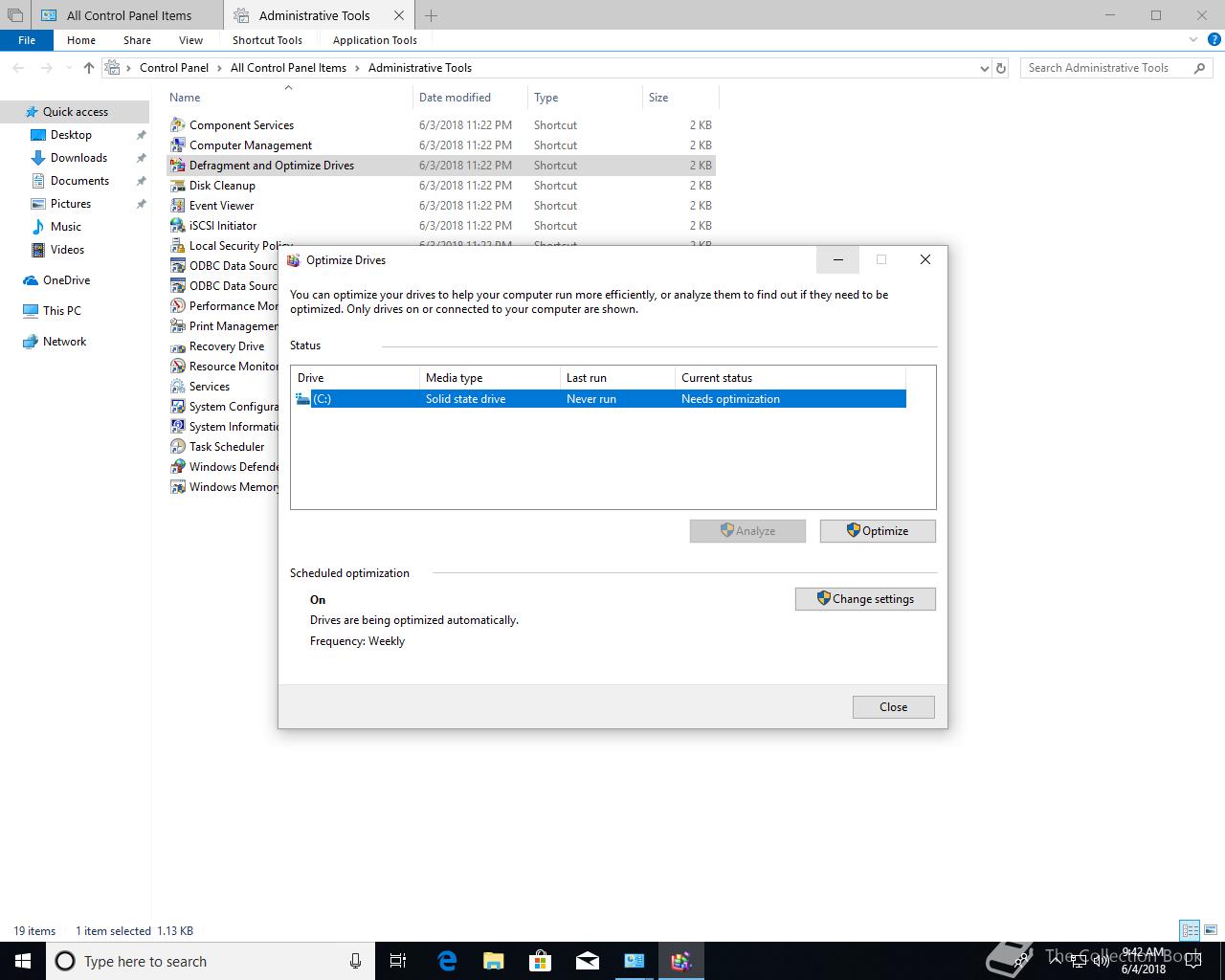Sort the list by Date modified column
This screenshot has width=1225, height=980.
click(455, 98)
